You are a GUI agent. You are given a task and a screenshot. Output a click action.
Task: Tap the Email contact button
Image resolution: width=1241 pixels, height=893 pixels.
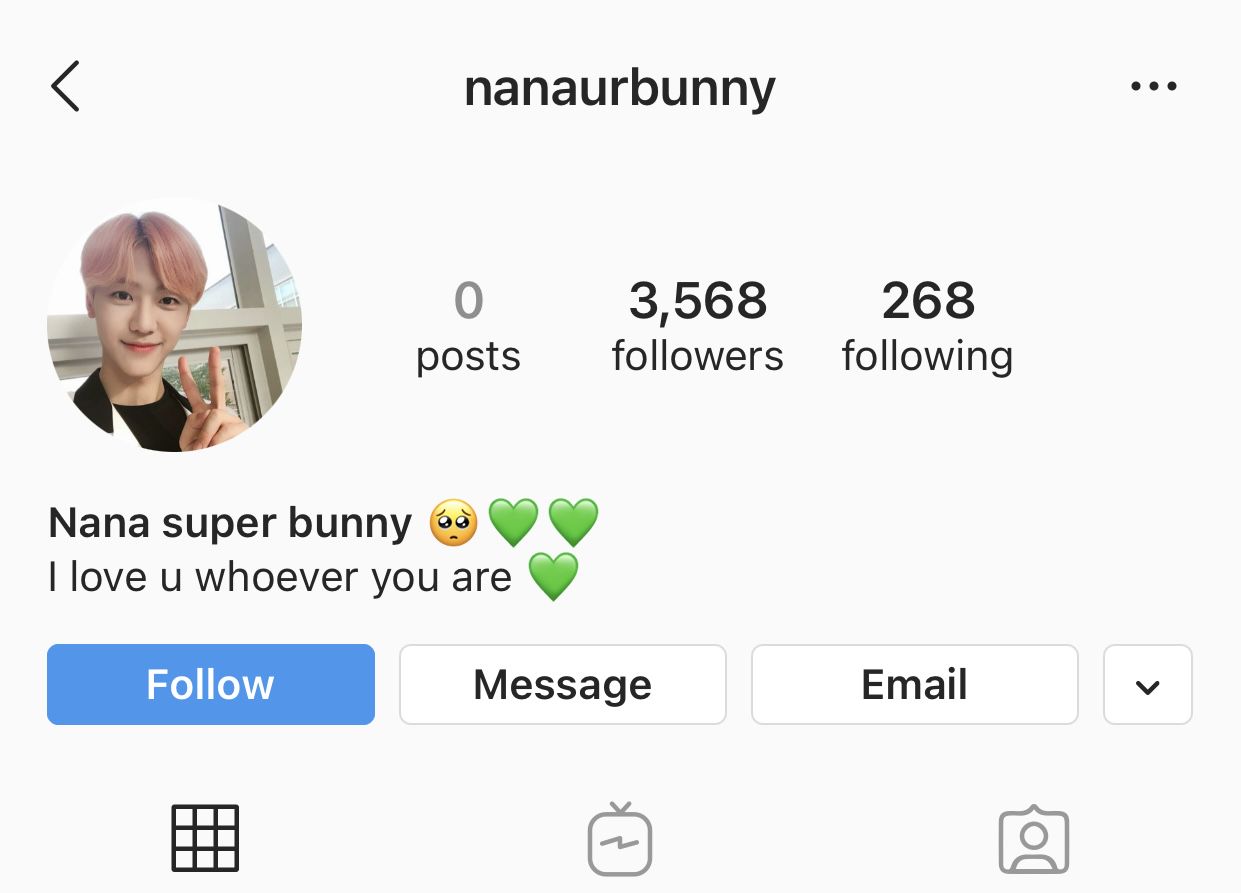(915, 684)
